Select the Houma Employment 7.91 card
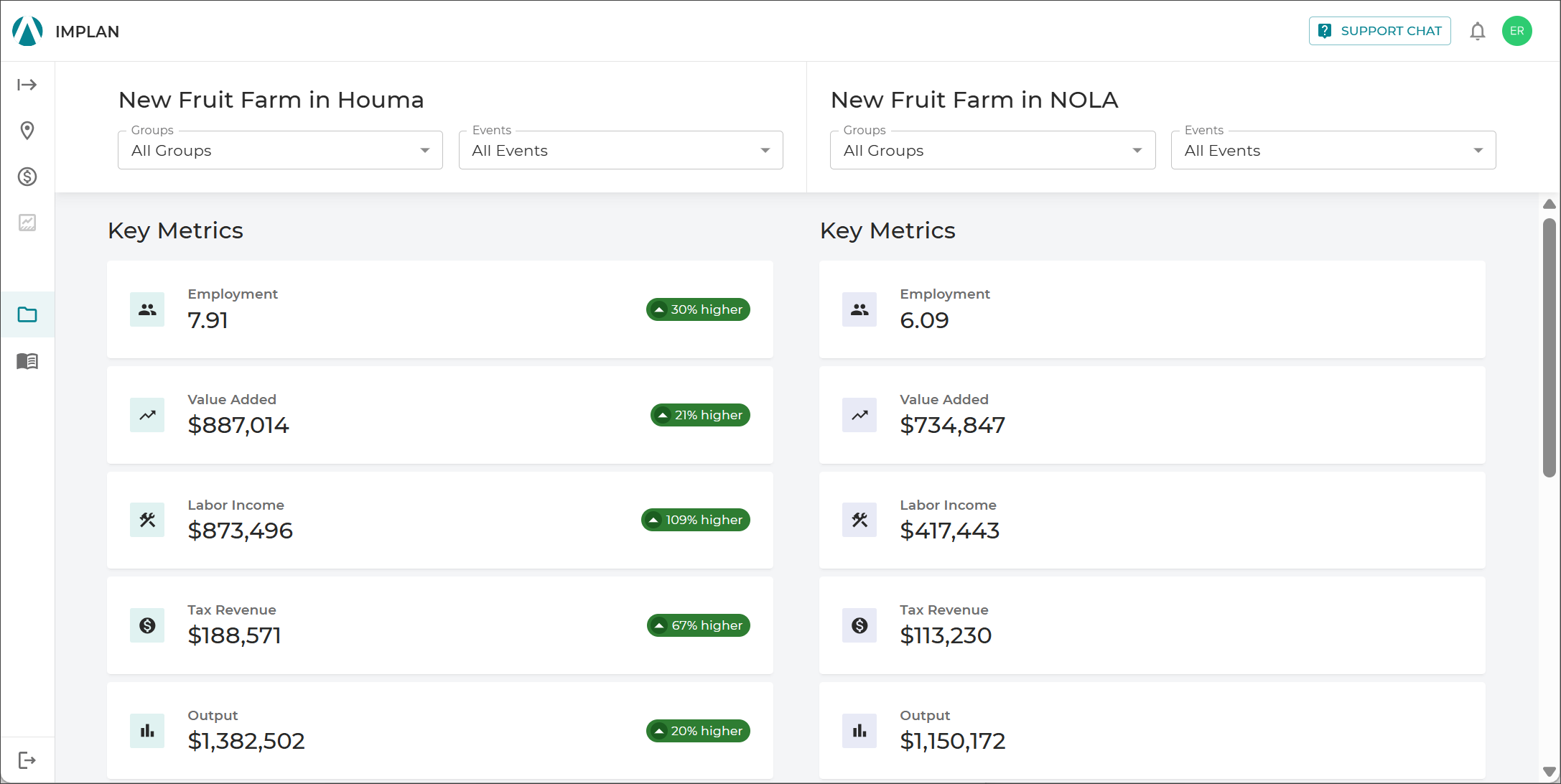This screenshot has height=784, width=1561. tap(439, 309)
